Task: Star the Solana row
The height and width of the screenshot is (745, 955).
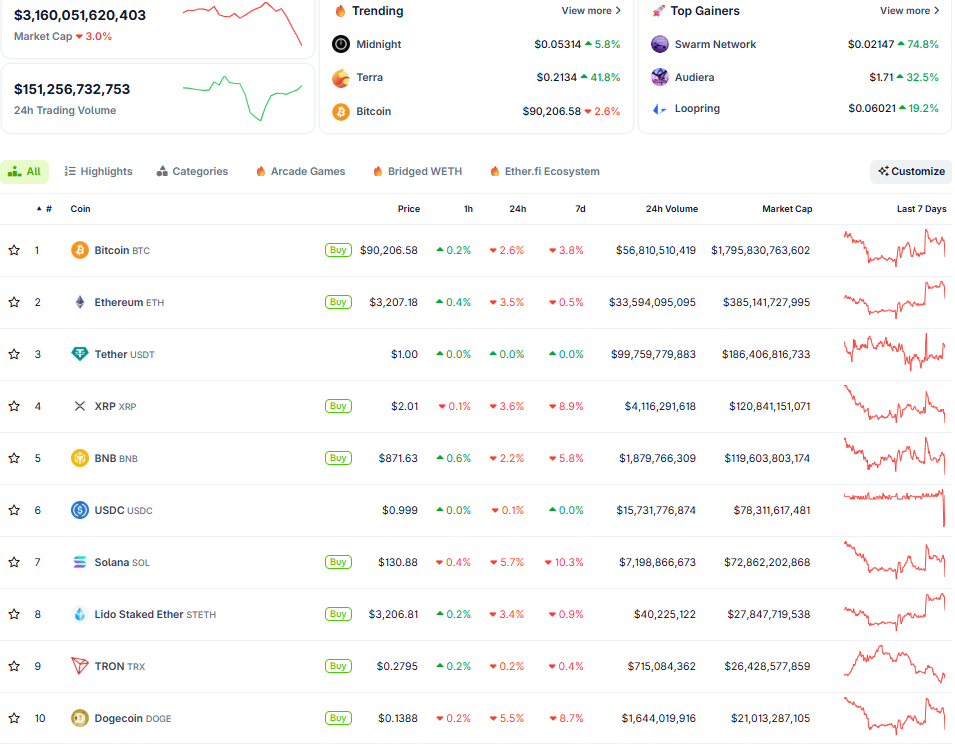Action: pyautogui.click(x=14, y=562)
